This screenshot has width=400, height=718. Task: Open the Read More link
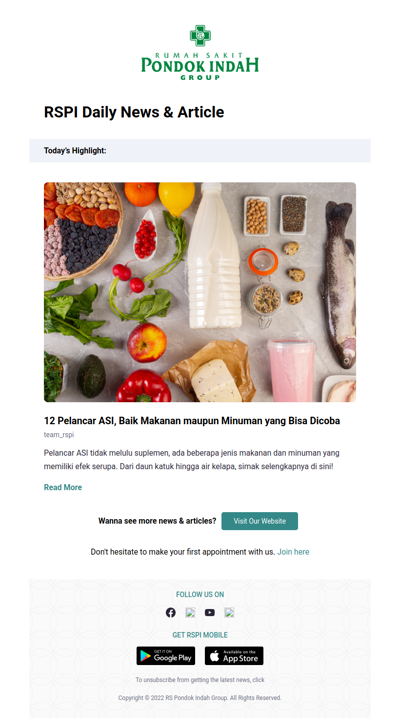pos(63,487)
